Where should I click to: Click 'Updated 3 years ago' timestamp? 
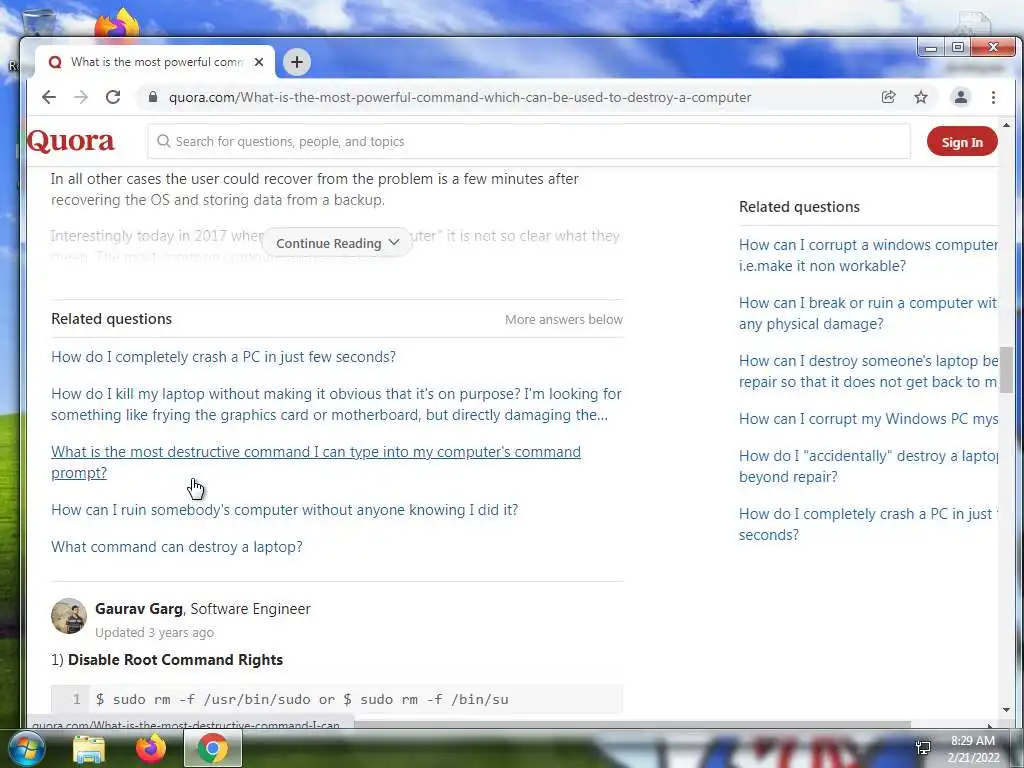pos(154,632)
